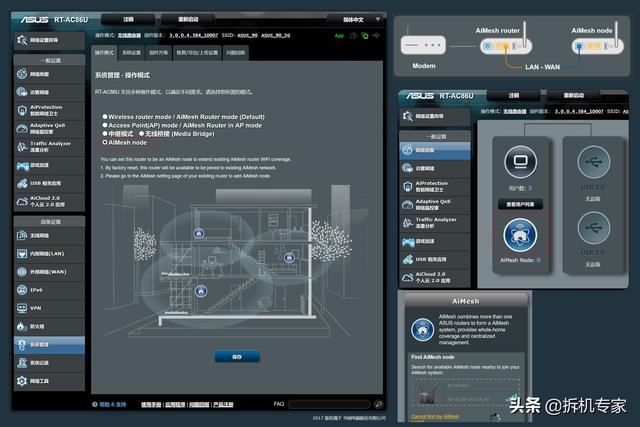Click view client list button in network map
This screenshot has height=427, width=640.
pos(520,204)
